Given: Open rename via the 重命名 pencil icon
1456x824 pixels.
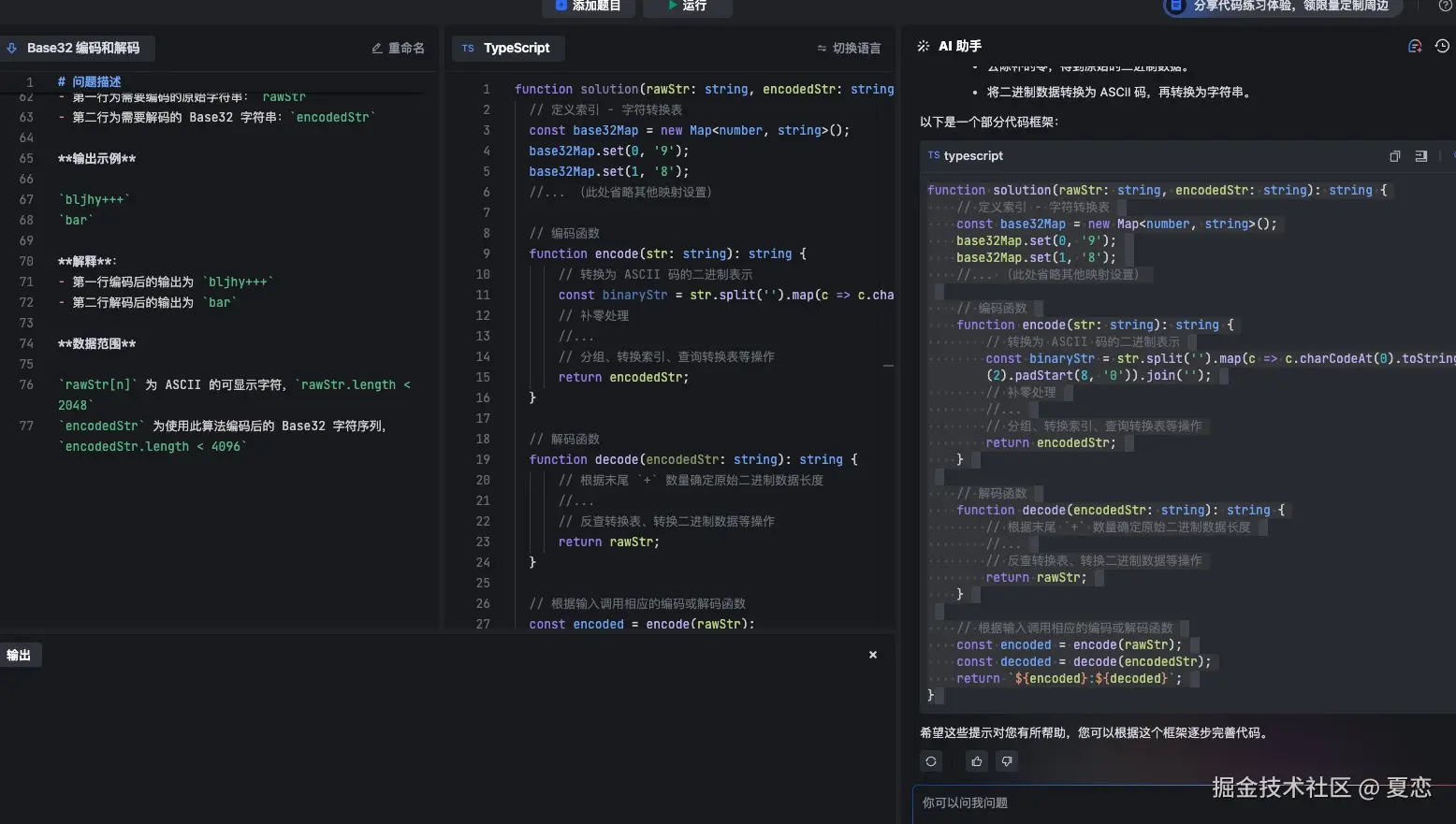Looking at the screenshot, I should [398, 48].
